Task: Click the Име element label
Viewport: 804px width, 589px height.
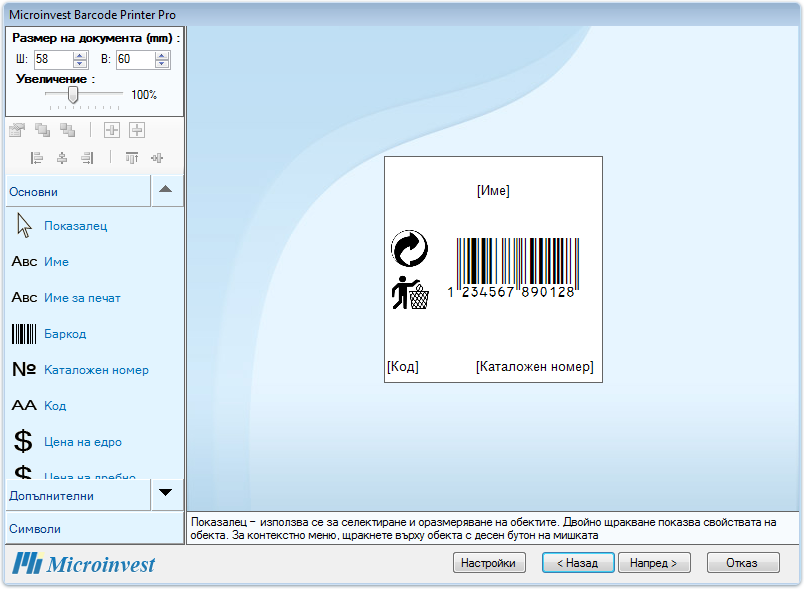Action: [x=56, y=261]
